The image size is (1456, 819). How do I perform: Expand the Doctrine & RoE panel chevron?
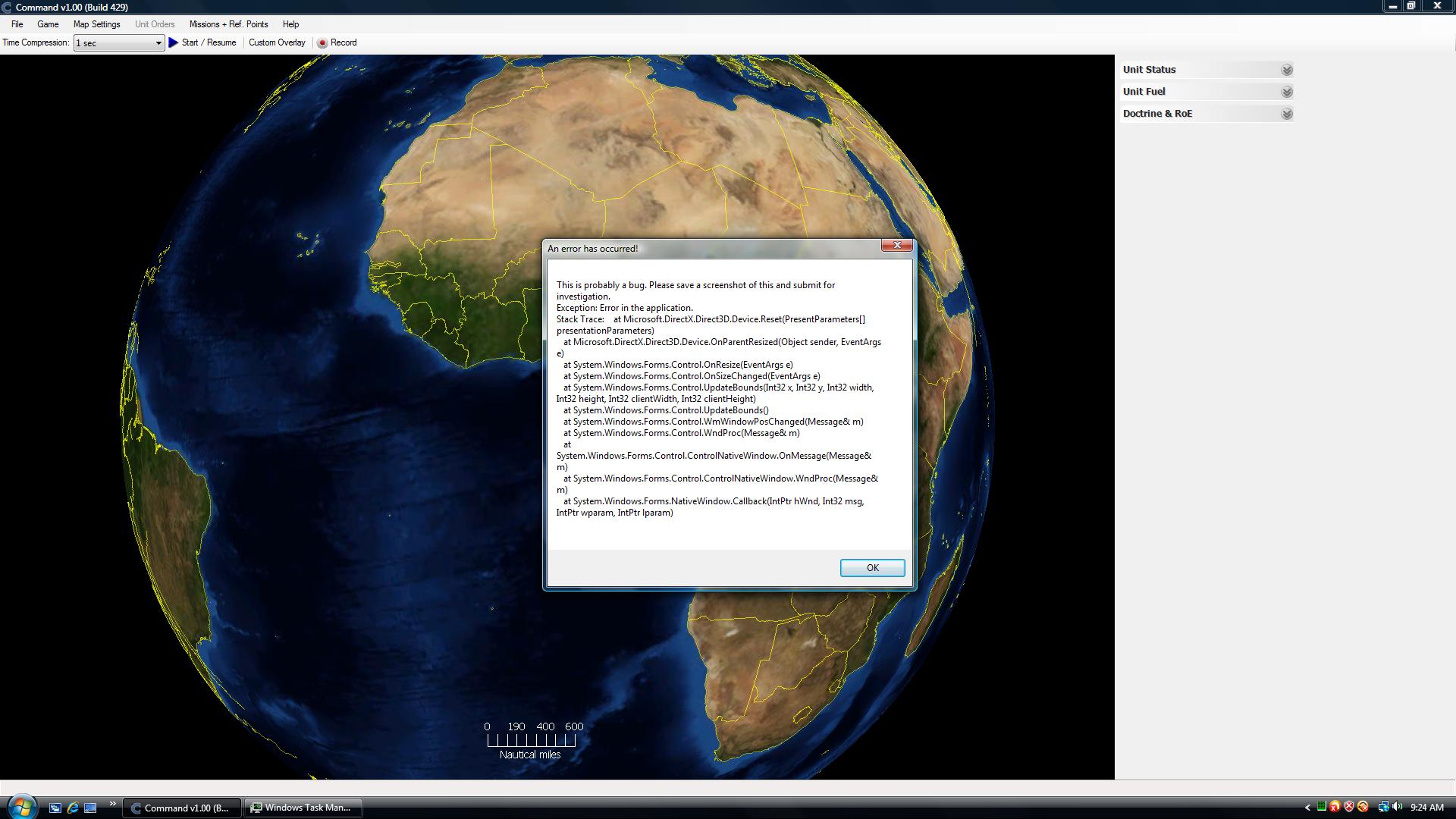coord(1287,114)
